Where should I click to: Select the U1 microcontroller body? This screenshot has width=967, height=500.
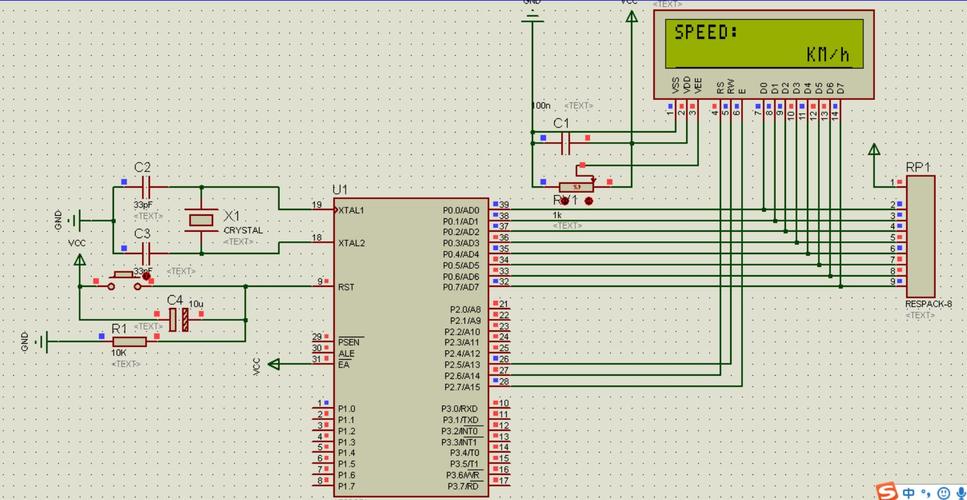[x=411, y=348]
